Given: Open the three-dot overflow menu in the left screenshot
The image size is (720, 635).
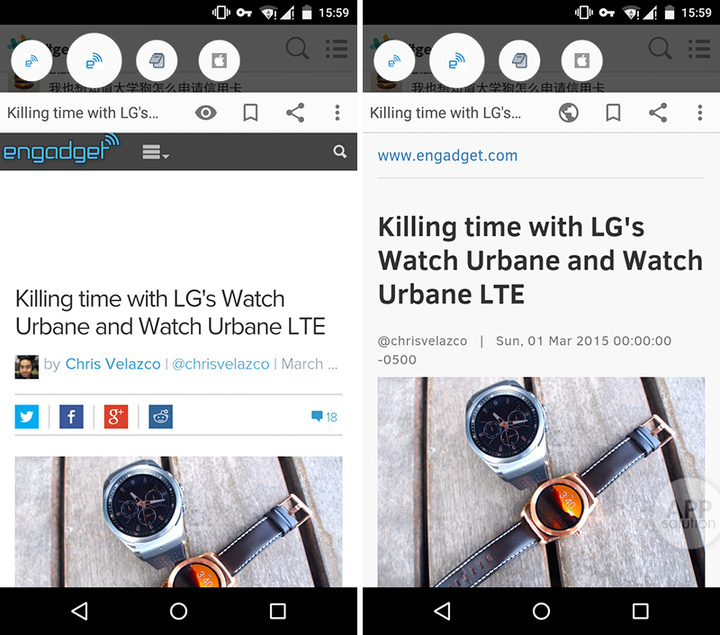Looking at the screenshot, I should coord(337,113).
